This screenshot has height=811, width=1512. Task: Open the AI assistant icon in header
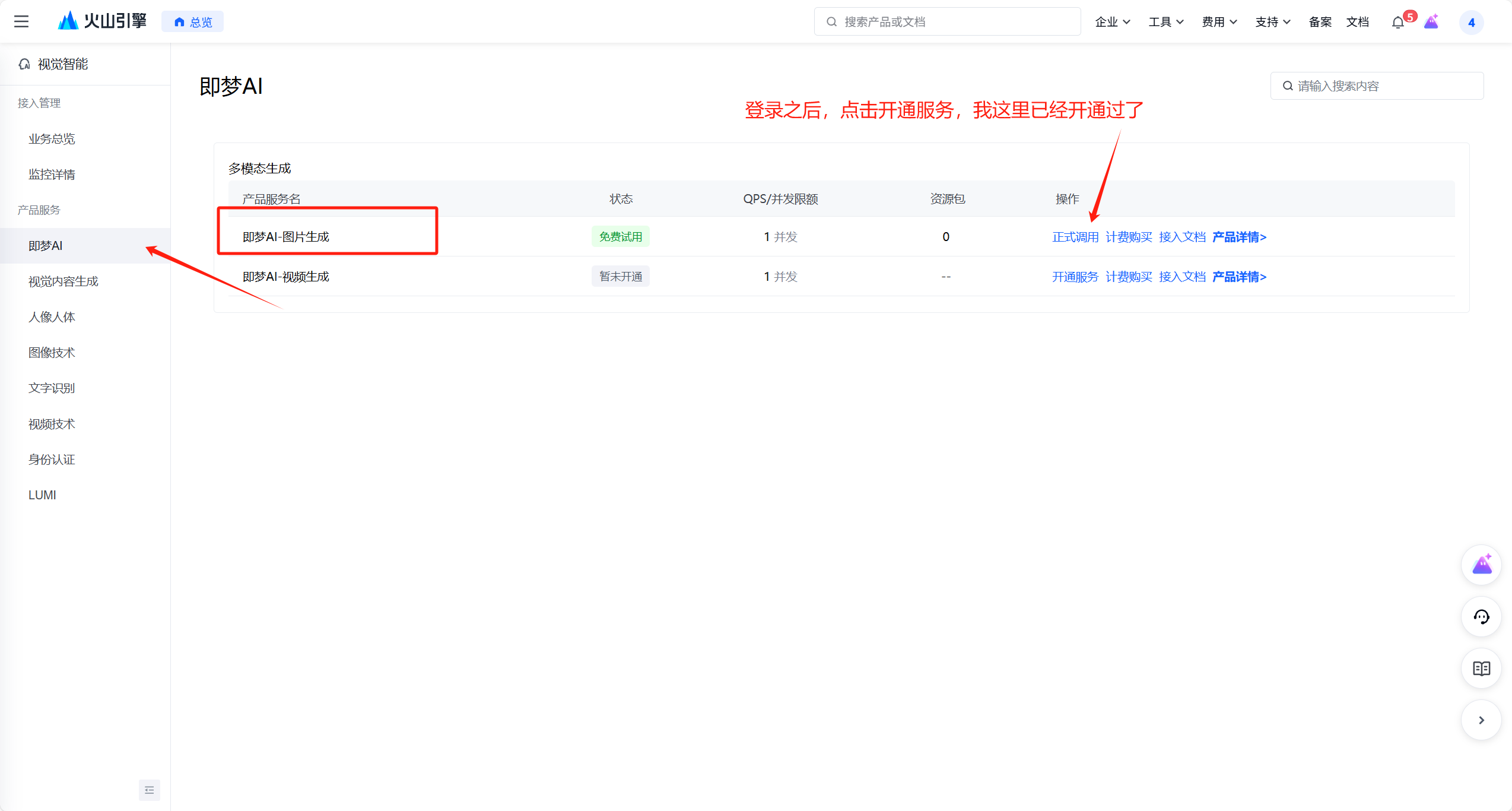1431,22
